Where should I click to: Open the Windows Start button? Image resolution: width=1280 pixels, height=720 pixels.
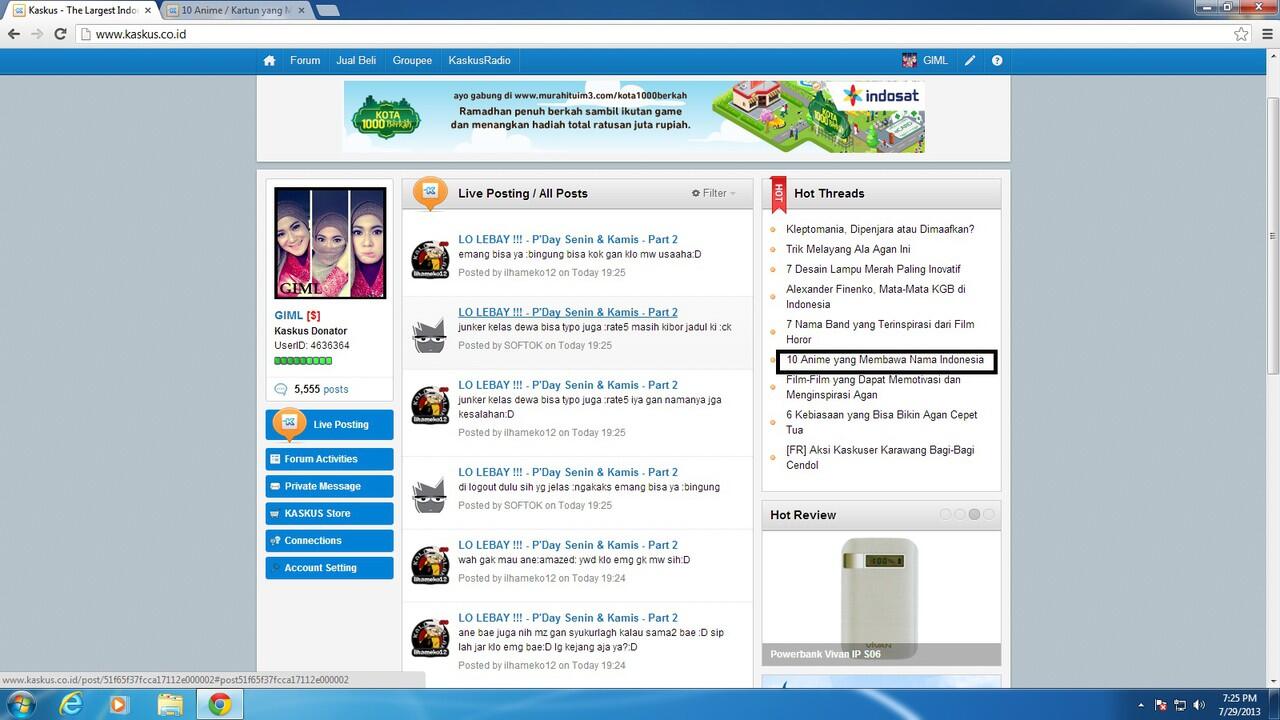point(20,704)
